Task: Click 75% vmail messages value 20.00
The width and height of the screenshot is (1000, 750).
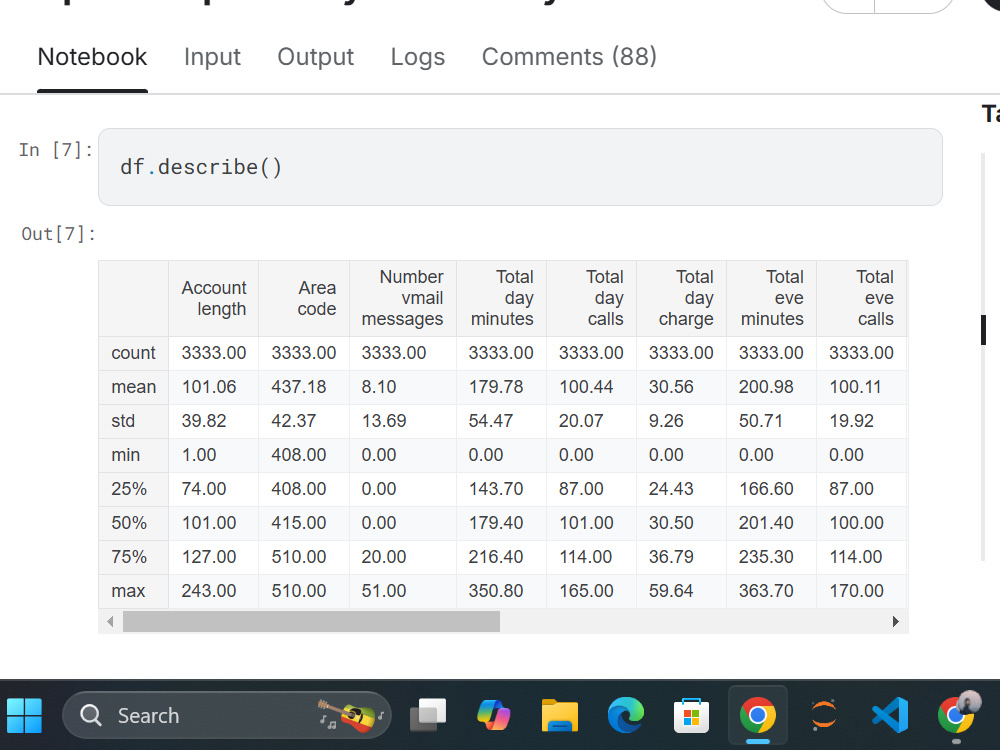Action: coord(384,557)
